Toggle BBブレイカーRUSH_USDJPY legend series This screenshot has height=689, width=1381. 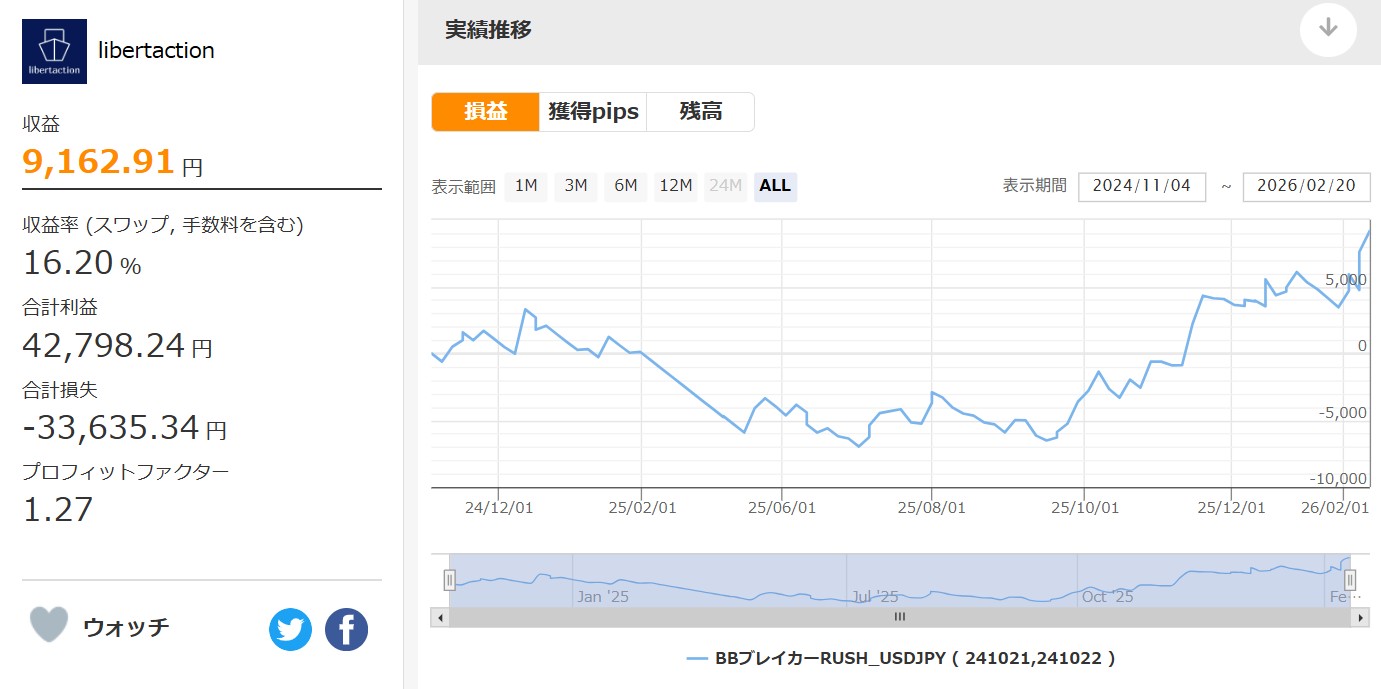tap(900, 658)
